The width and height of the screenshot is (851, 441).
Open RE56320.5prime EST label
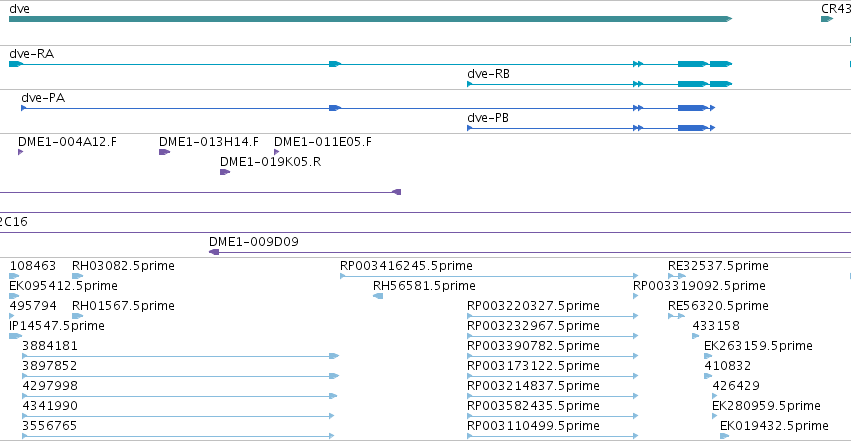[719, 306]
